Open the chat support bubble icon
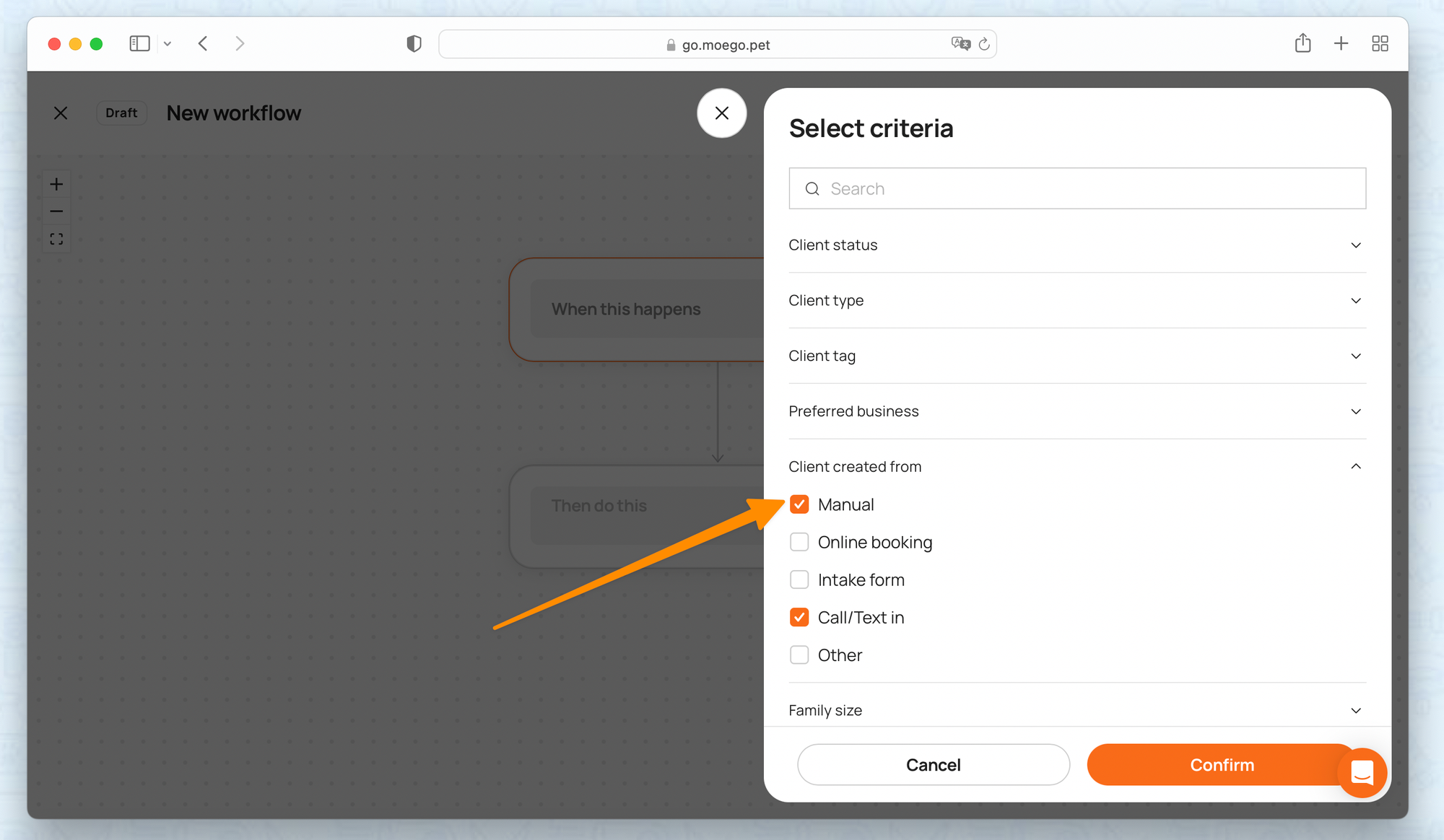Viewport: 1444px width, 840px height. coord(1362,773)
